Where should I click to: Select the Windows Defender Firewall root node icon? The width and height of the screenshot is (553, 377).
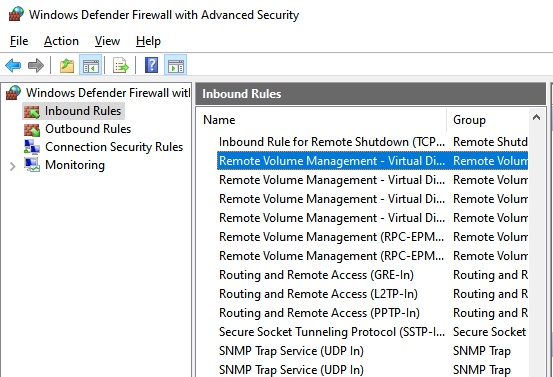(x=13, y=93)
